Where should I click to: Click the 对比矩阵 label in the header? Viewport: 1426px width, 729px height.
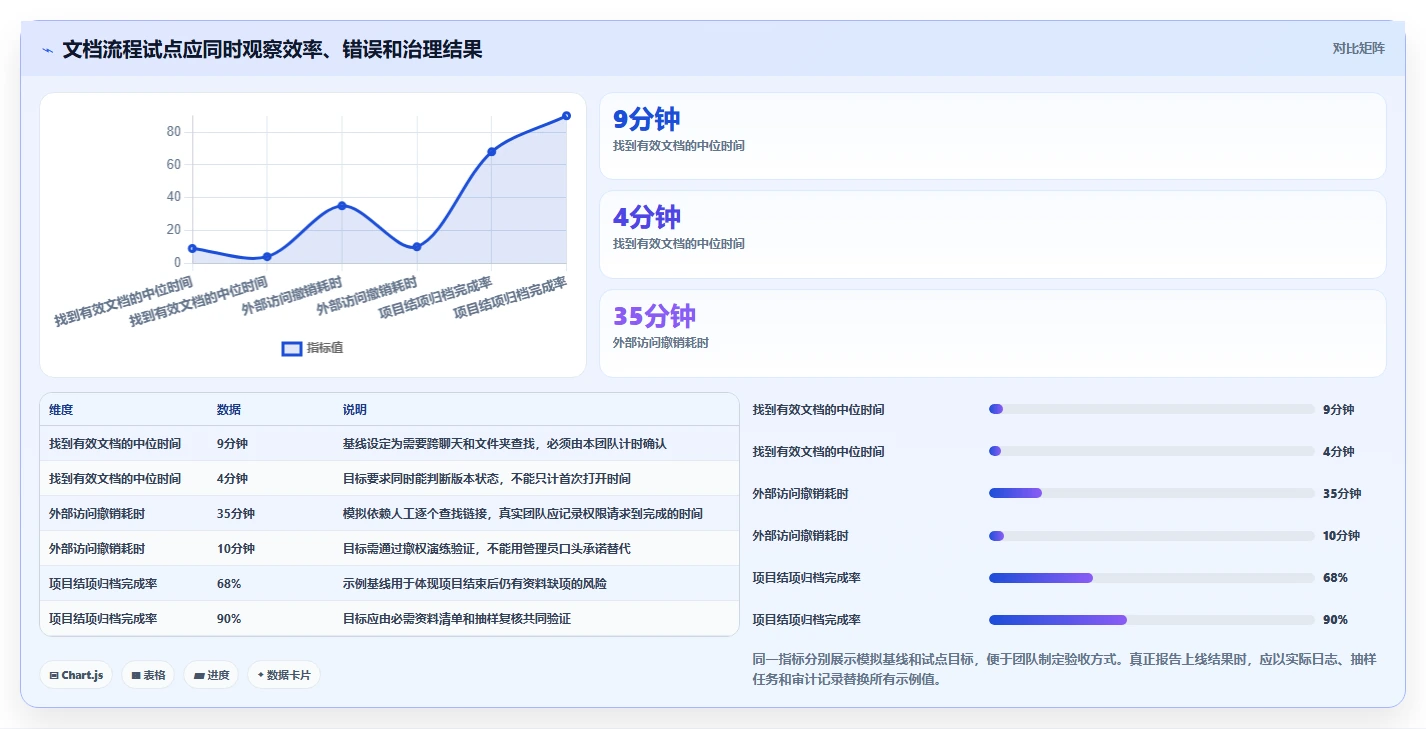(x=1358, y=49)
